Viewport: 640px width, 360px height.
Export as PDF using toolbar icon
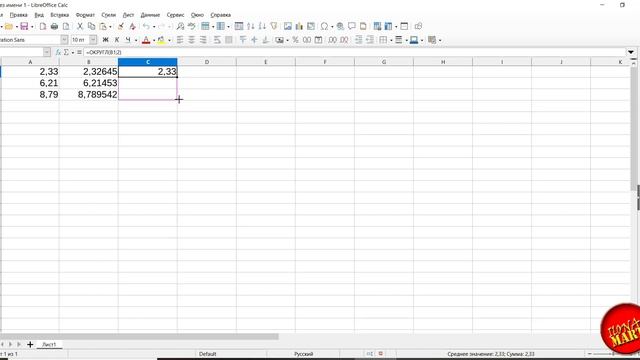(43, 27)
